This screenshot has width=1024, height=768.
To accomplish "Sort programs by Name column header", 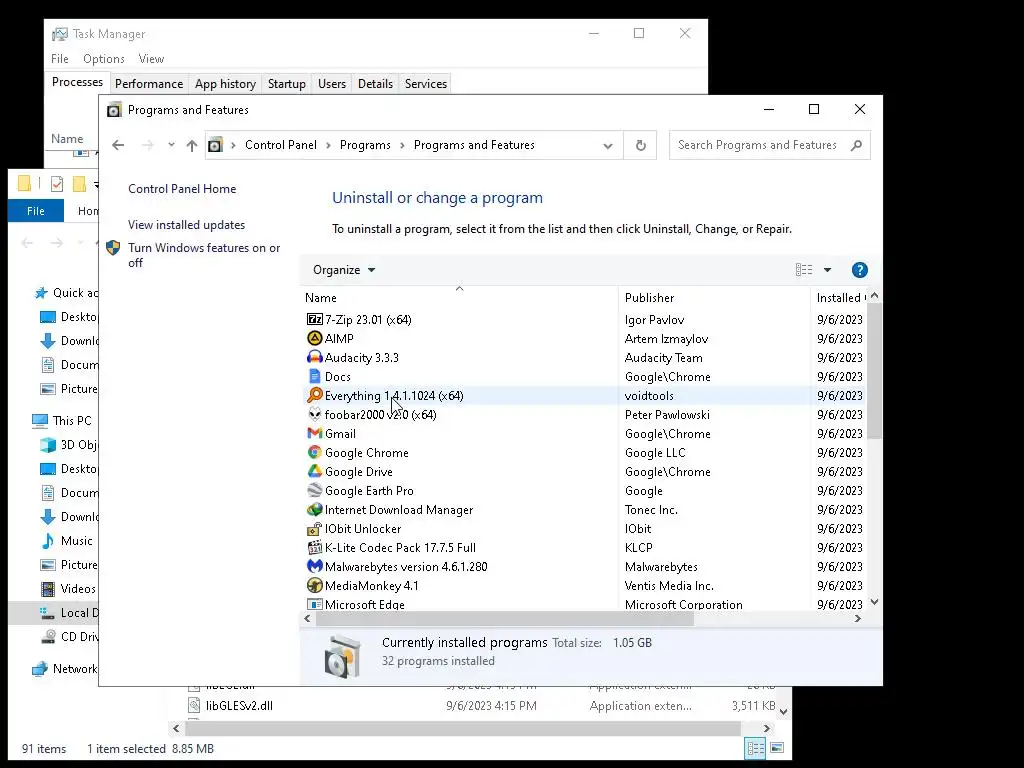I will pos(459,297).
